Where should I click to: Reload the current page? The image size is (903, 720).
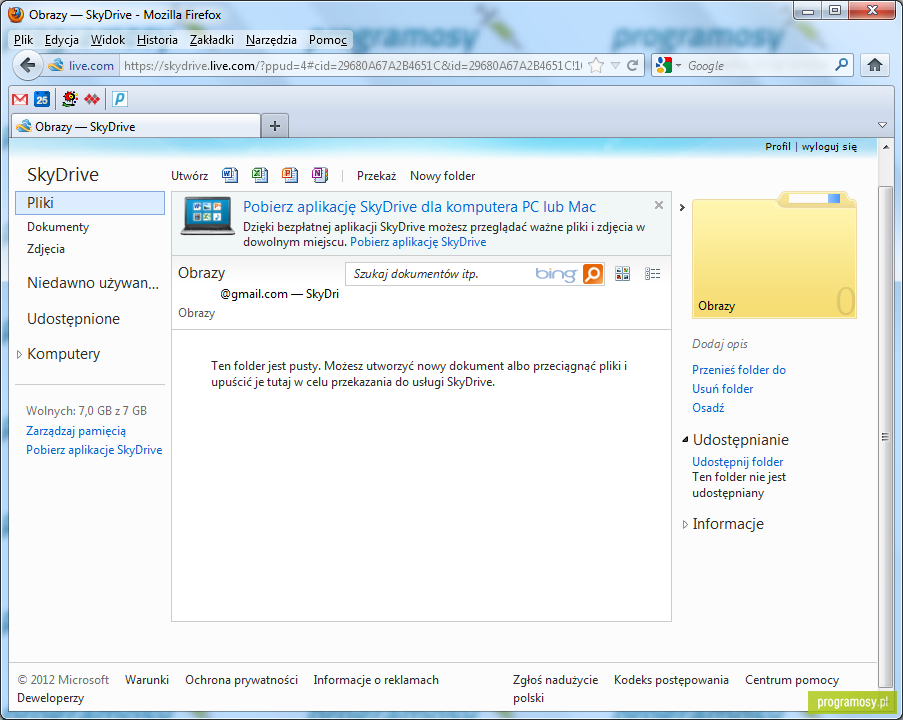[x=632, y=65]
